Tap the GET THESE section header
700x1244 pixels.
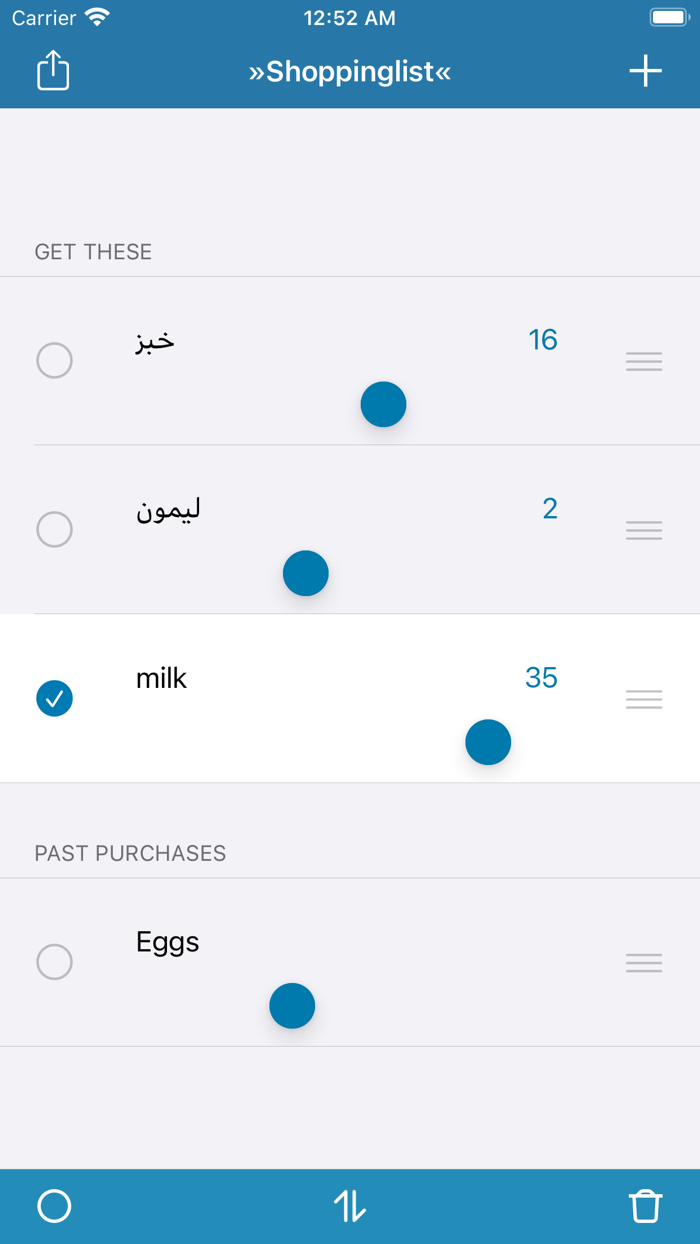(x=94, y=252)
